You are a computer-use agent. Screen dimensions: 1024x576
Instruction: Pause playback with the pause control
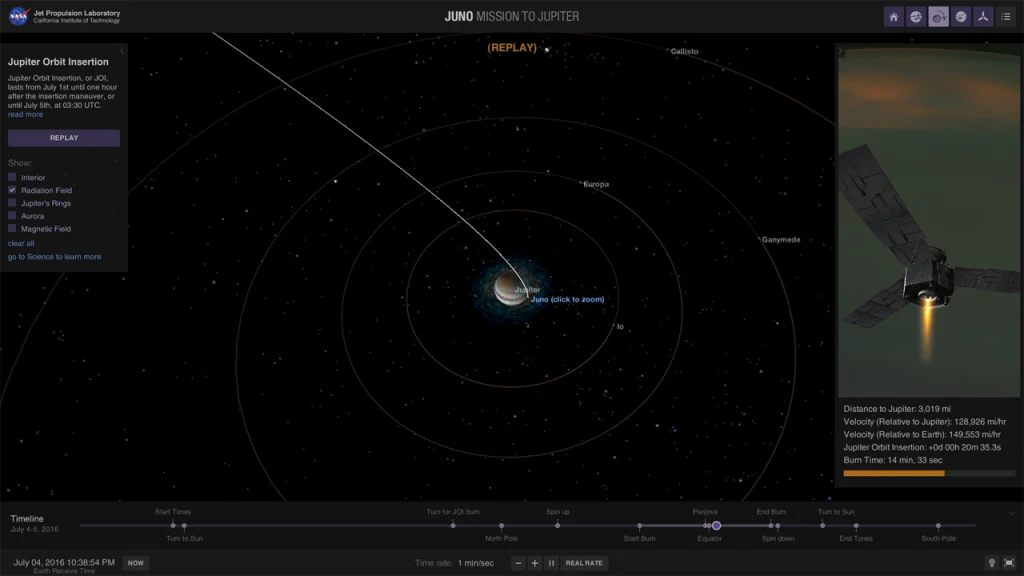click(552, 562)
